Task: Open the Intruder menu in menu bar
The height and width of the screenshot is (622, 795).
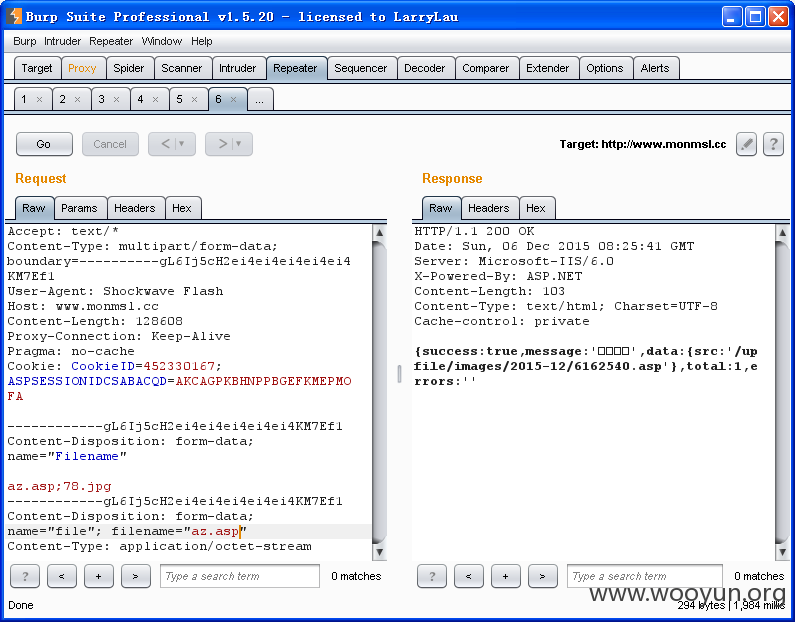Action: coord(62,42)
